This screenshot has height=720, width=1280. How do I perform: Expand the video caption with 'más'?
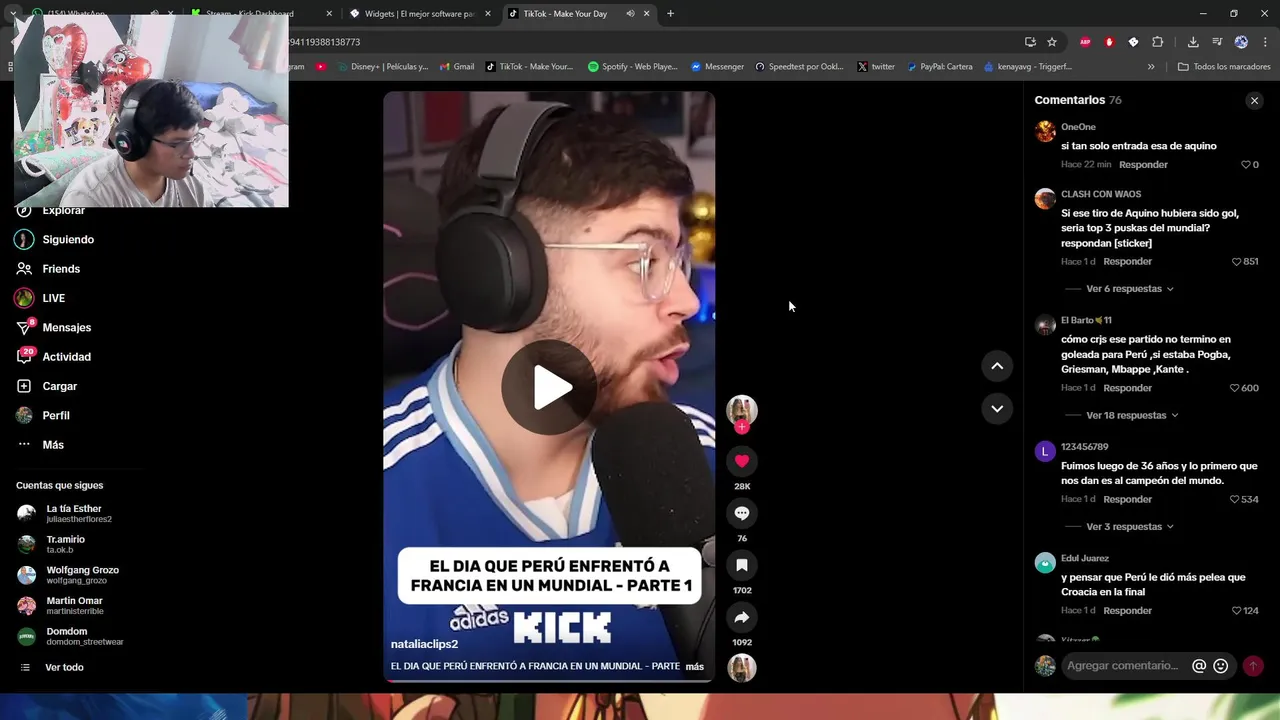(694, 666)
